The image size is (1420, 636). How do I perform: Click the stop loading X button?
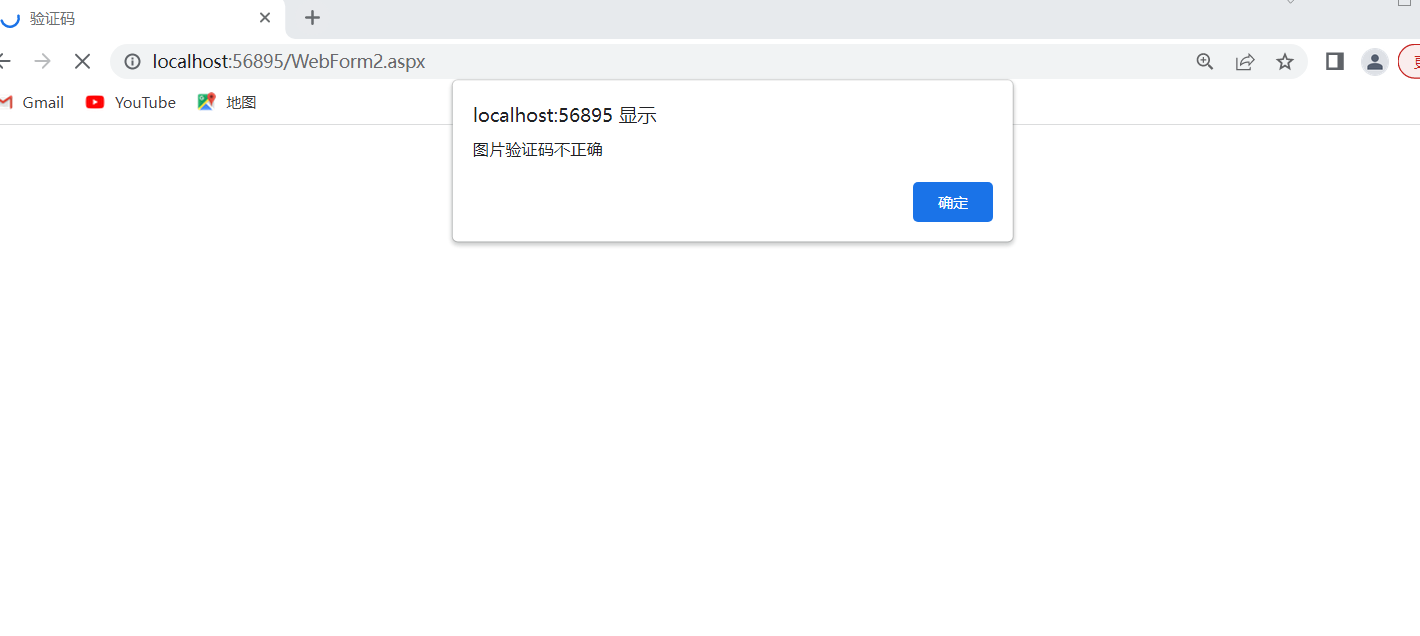click(82, 61)
